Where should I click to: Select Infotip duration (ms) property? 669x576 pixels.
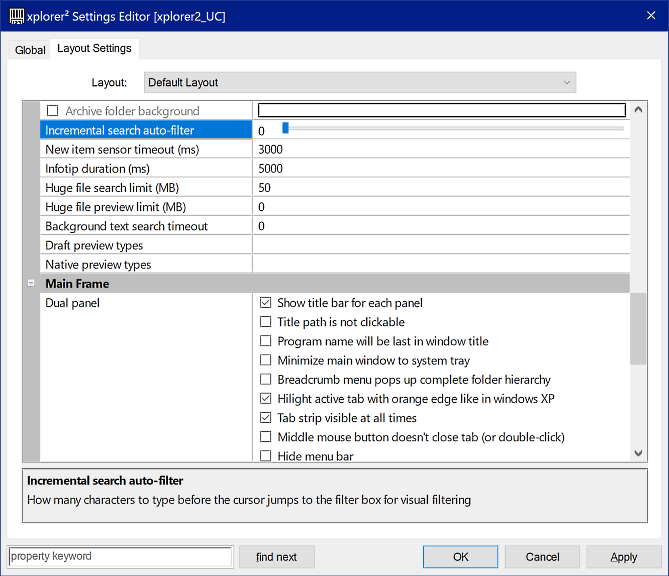[x=146, y=169]
